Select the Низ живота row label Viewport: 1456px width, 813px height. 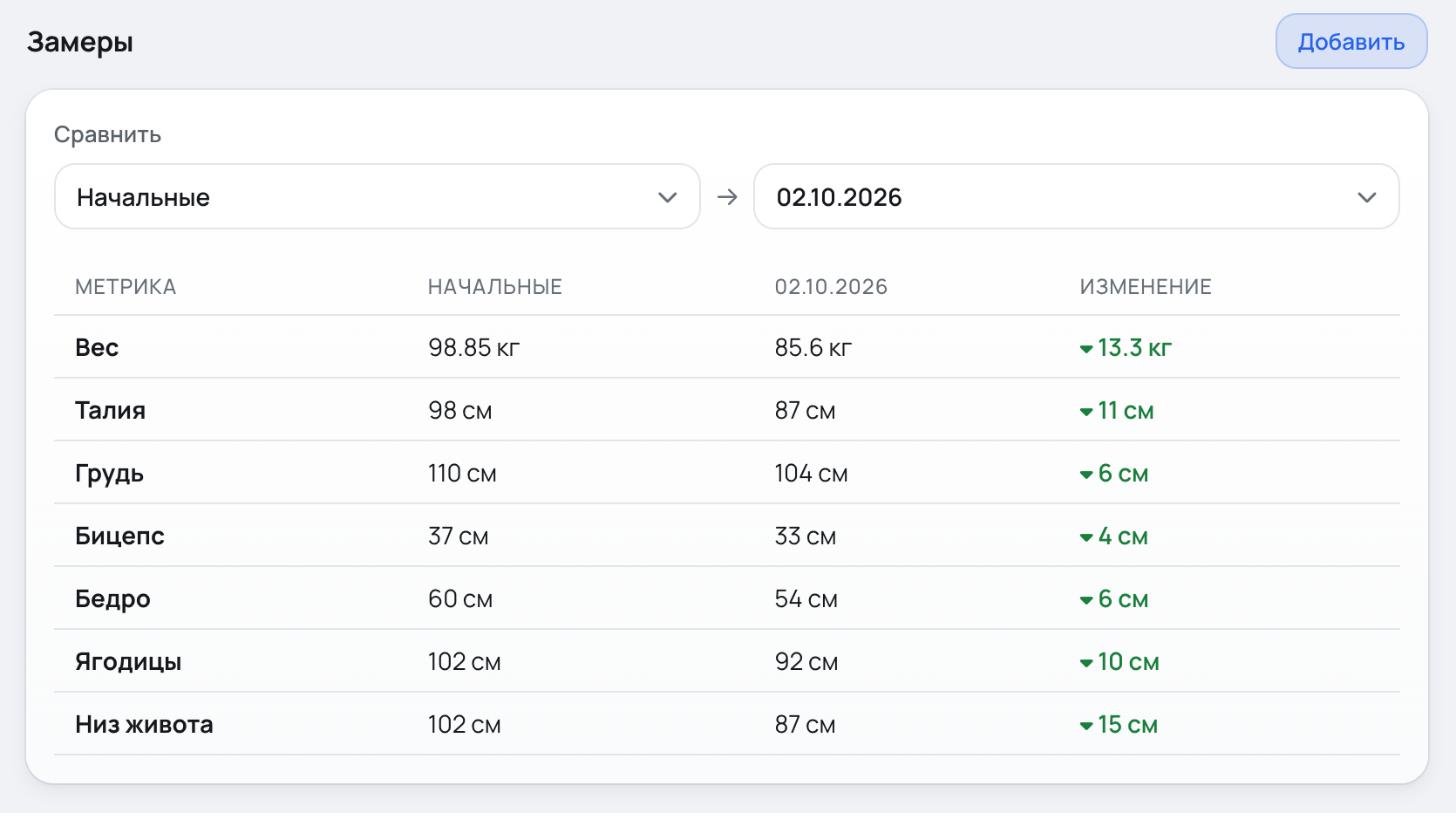[144, 724]
